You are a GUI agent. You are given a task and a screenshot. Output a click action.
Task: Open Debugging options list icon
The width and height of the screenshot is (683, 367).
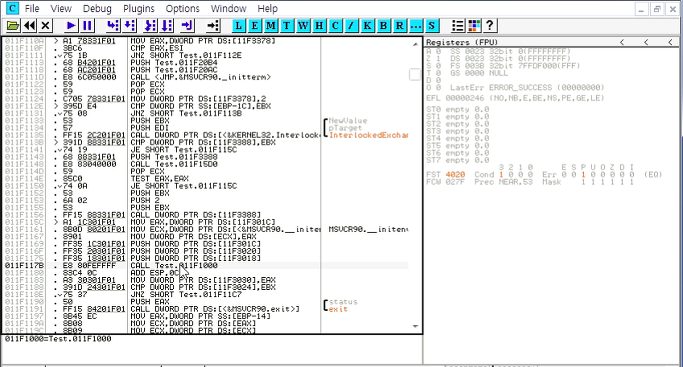458,26
